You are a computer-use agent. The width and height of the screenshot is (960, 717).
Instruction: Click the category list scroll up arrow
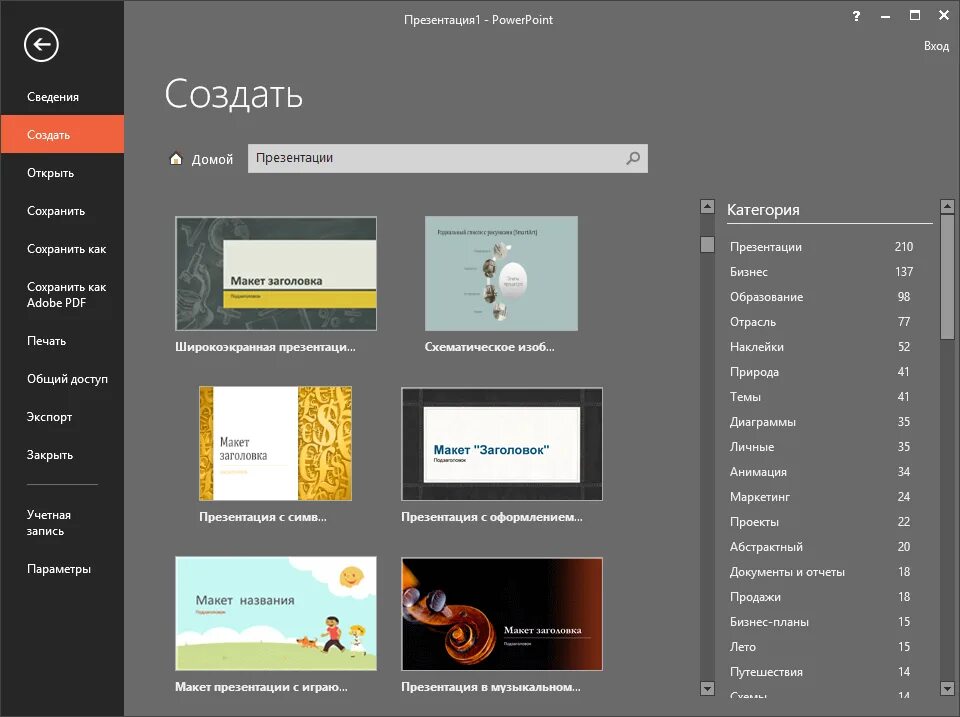(947, 206)
